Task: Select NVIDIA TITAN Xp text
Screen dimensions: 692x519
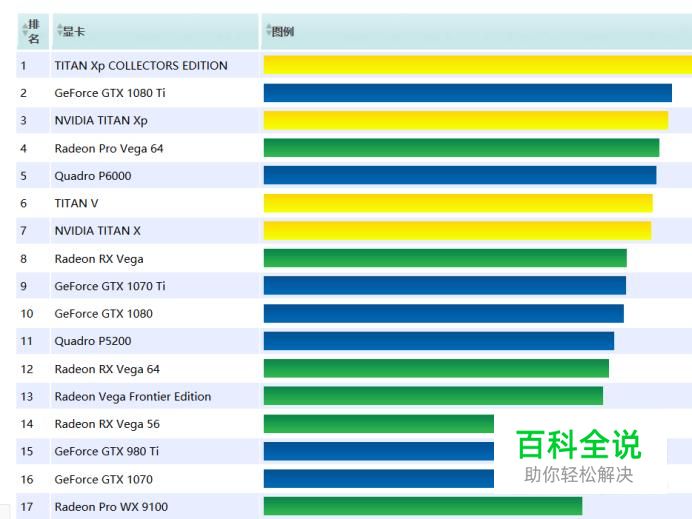Action: (x=101, y=120)
